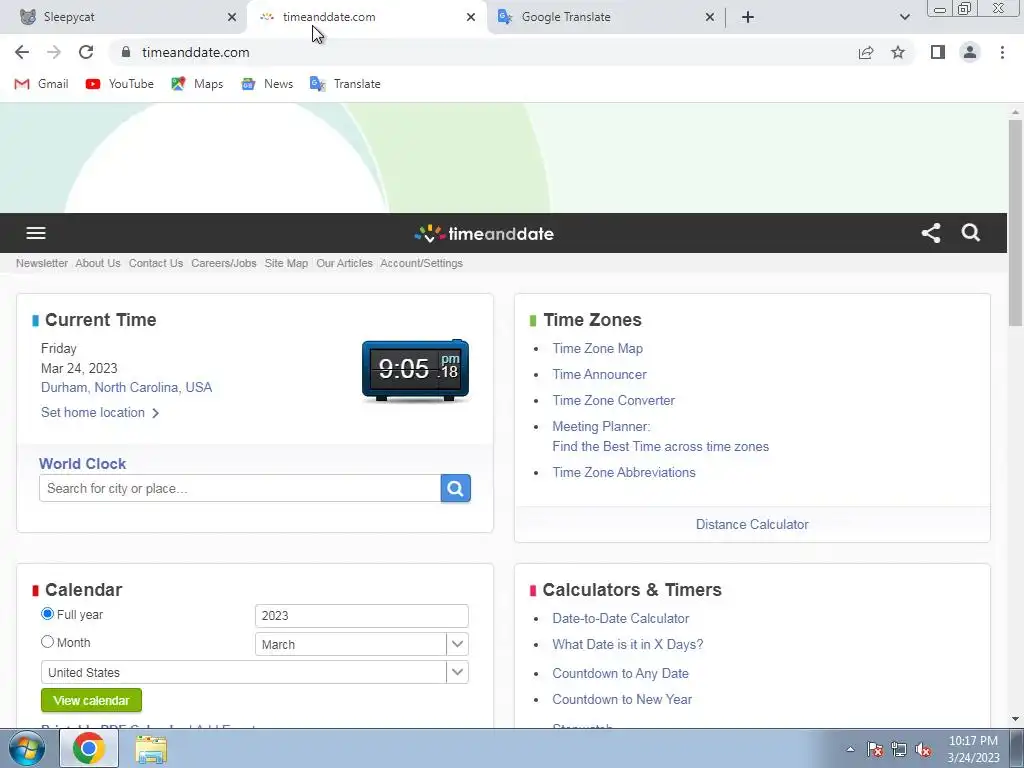This screenshot has width=1024, height=768.
Task: Open What Date is it in X Days link
Action: coord(628,645)
